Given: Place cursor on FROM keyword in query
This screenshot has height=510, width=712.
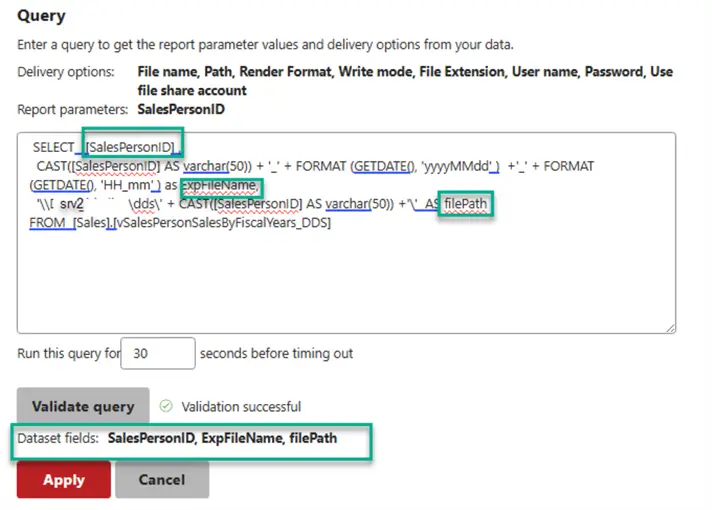Looking at the screenshot, I should coord(47,223).
